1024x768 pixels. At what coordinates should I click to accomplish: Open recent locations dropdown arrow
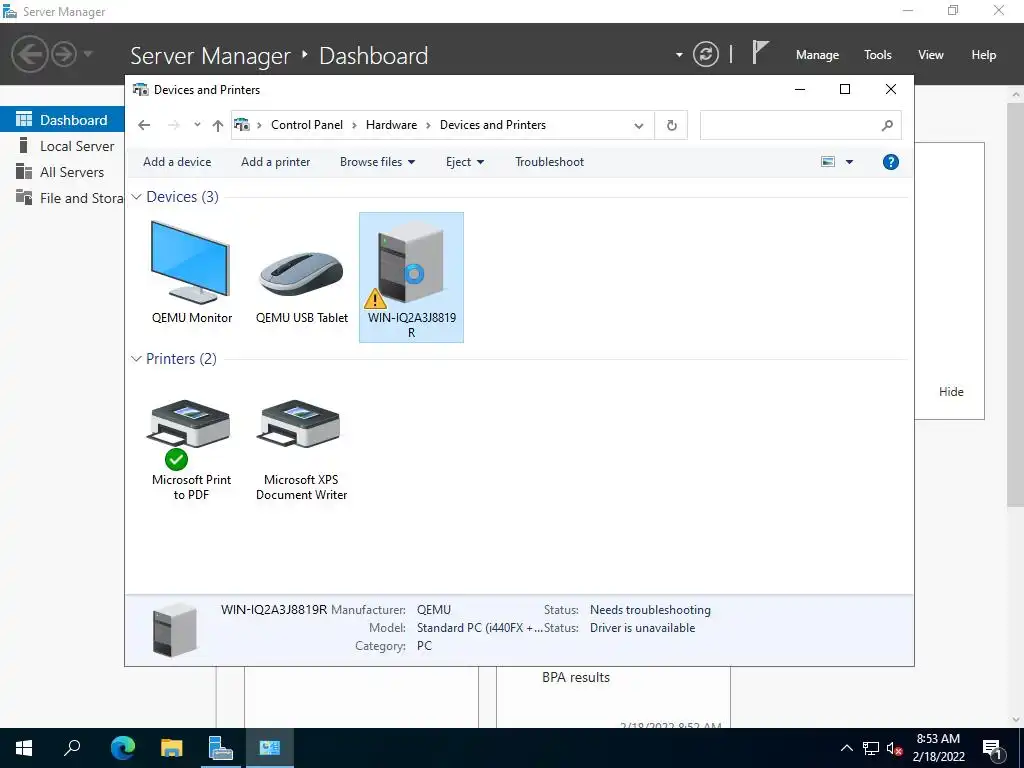pos(197,125)
